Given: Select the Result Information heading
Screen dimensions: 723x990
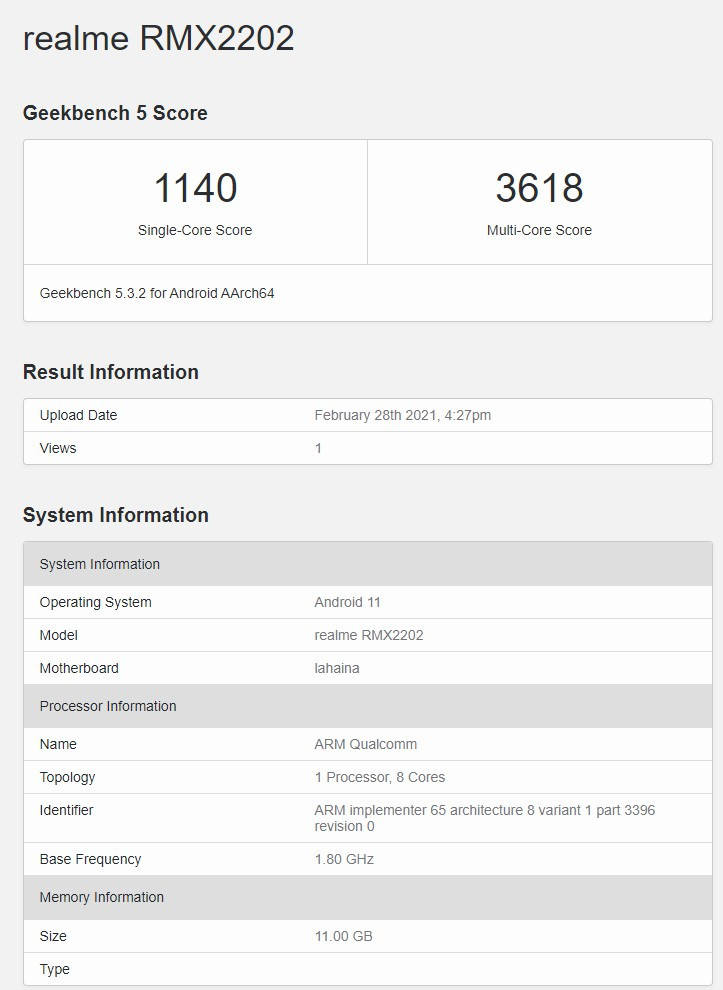Looking at the screenshot, I should (111, 372).
